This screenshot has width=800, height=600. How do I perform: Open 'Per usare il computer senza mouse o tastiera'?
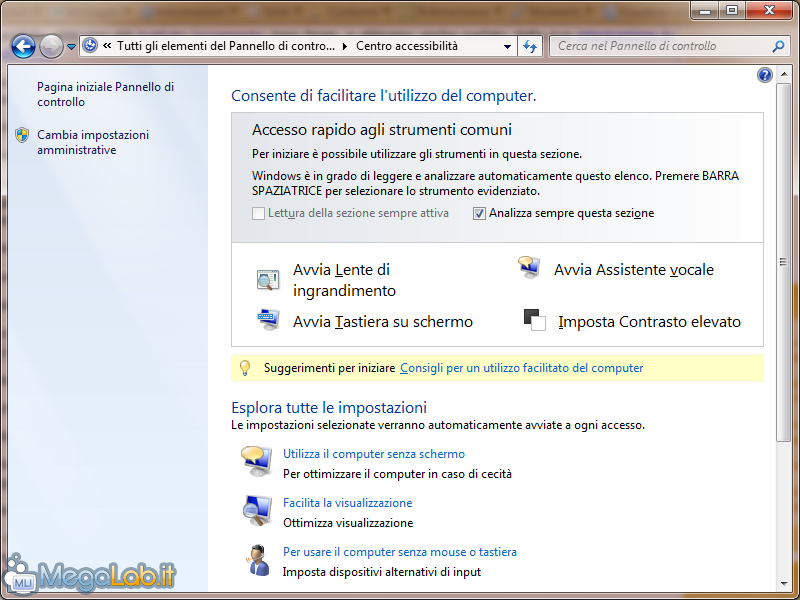point(400,552)
